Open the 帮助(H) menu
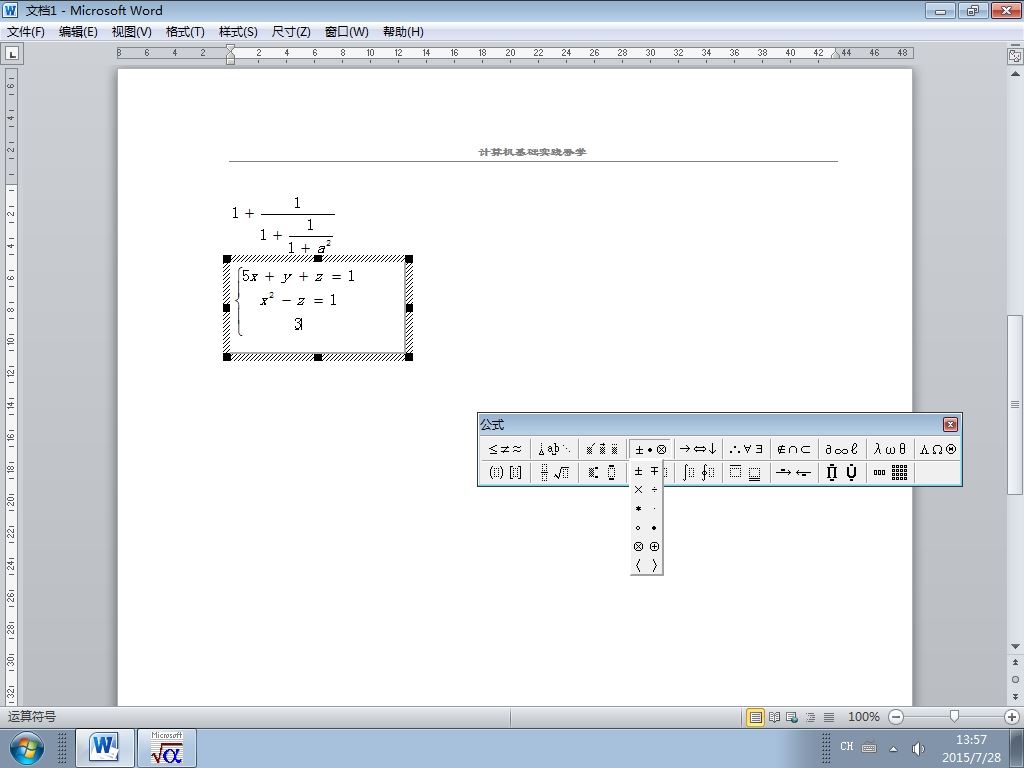 [403, 31]
